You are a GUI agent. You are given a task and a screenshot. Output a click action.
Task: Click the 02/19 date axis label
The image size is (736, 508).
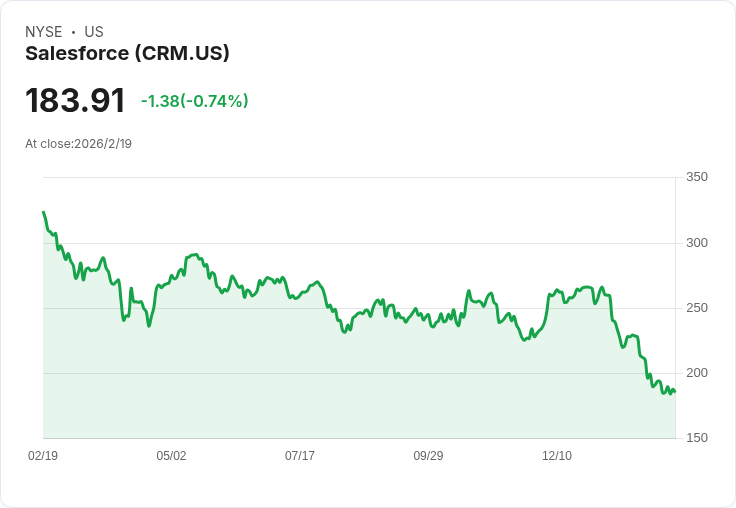pyautogui.click(x=43, y=455)
